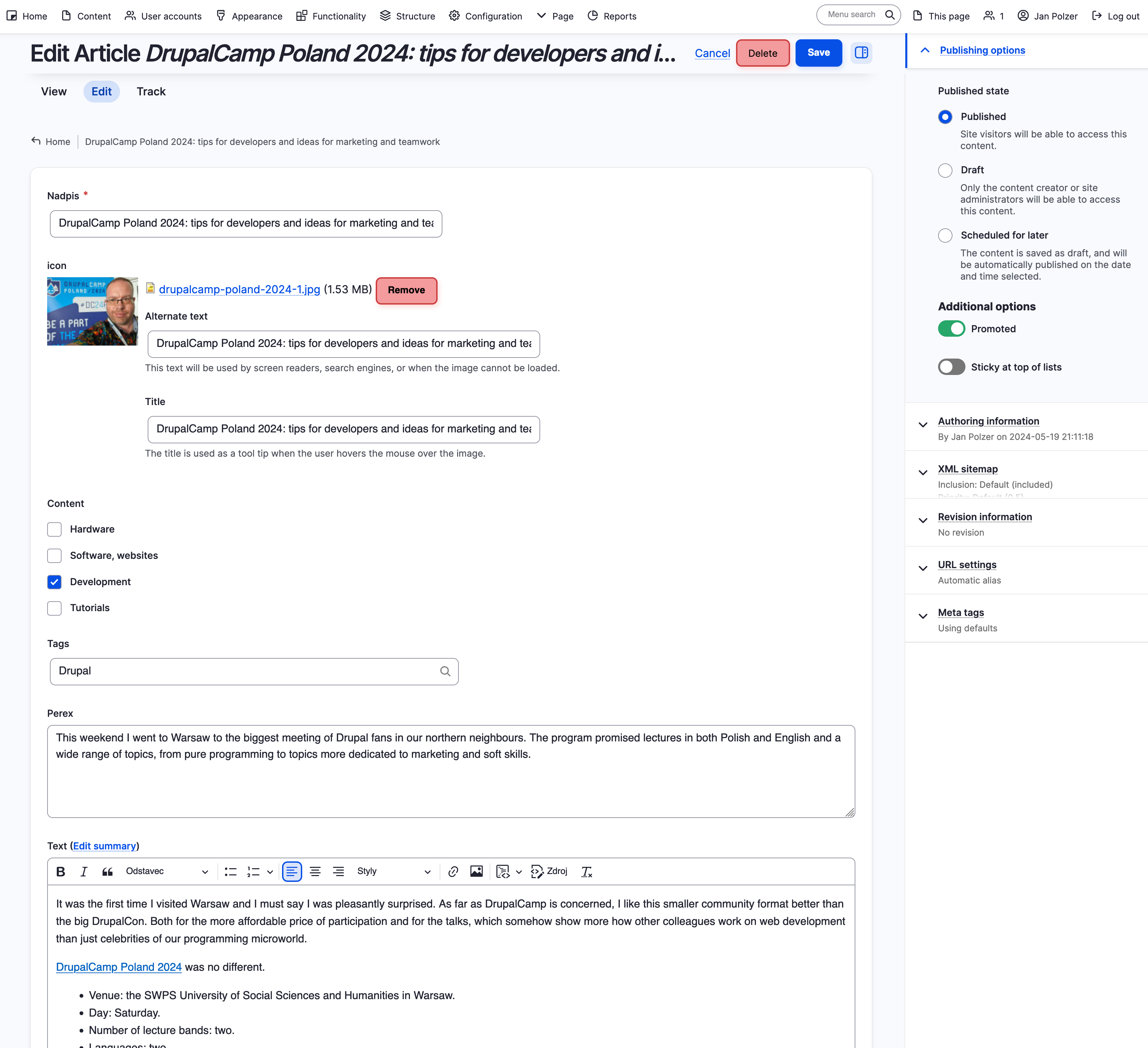
Task: Focus the Alternate text input
Action: 343,344
